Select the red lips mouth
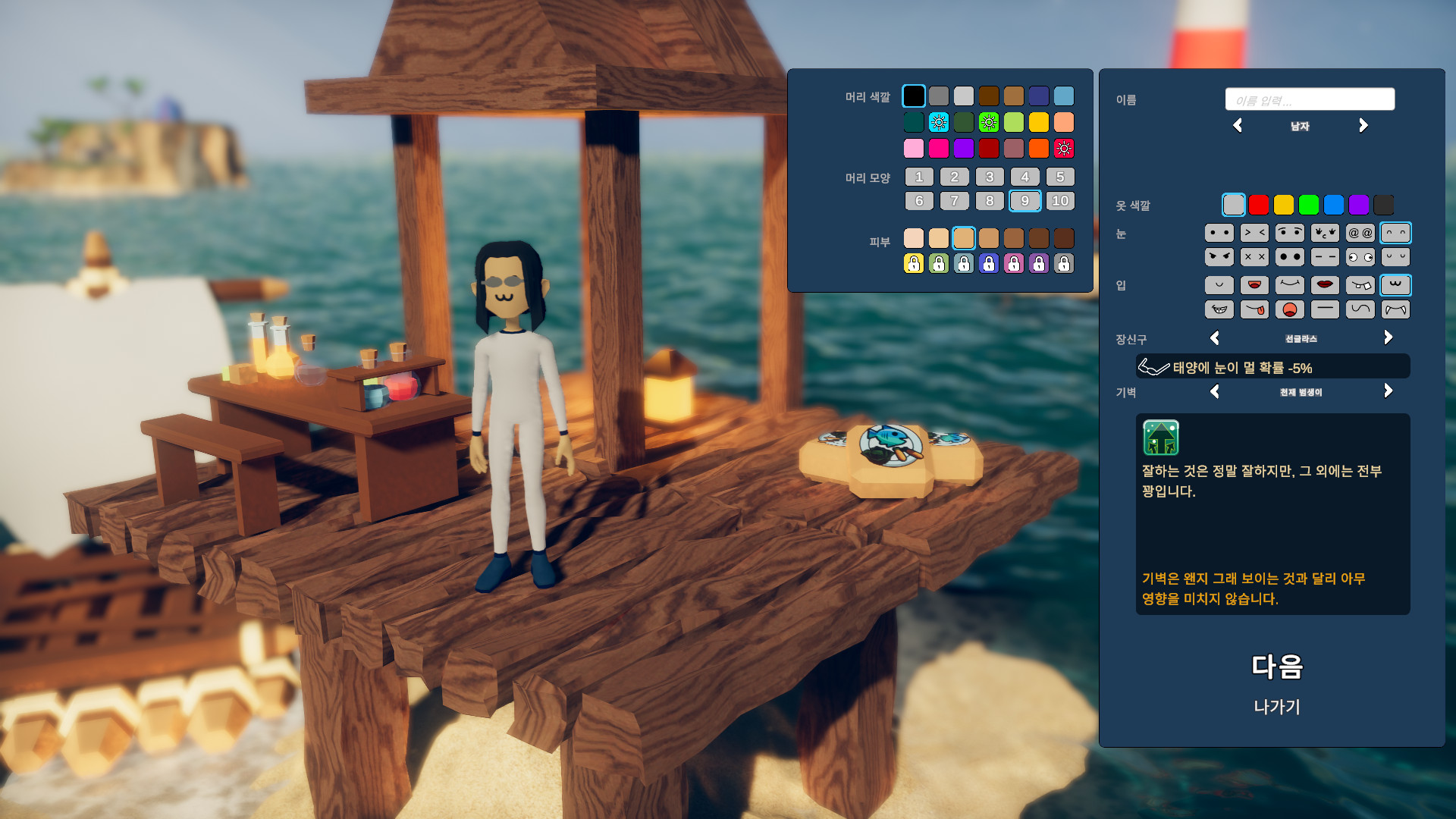1456x819 pixels. (1325, 285)
